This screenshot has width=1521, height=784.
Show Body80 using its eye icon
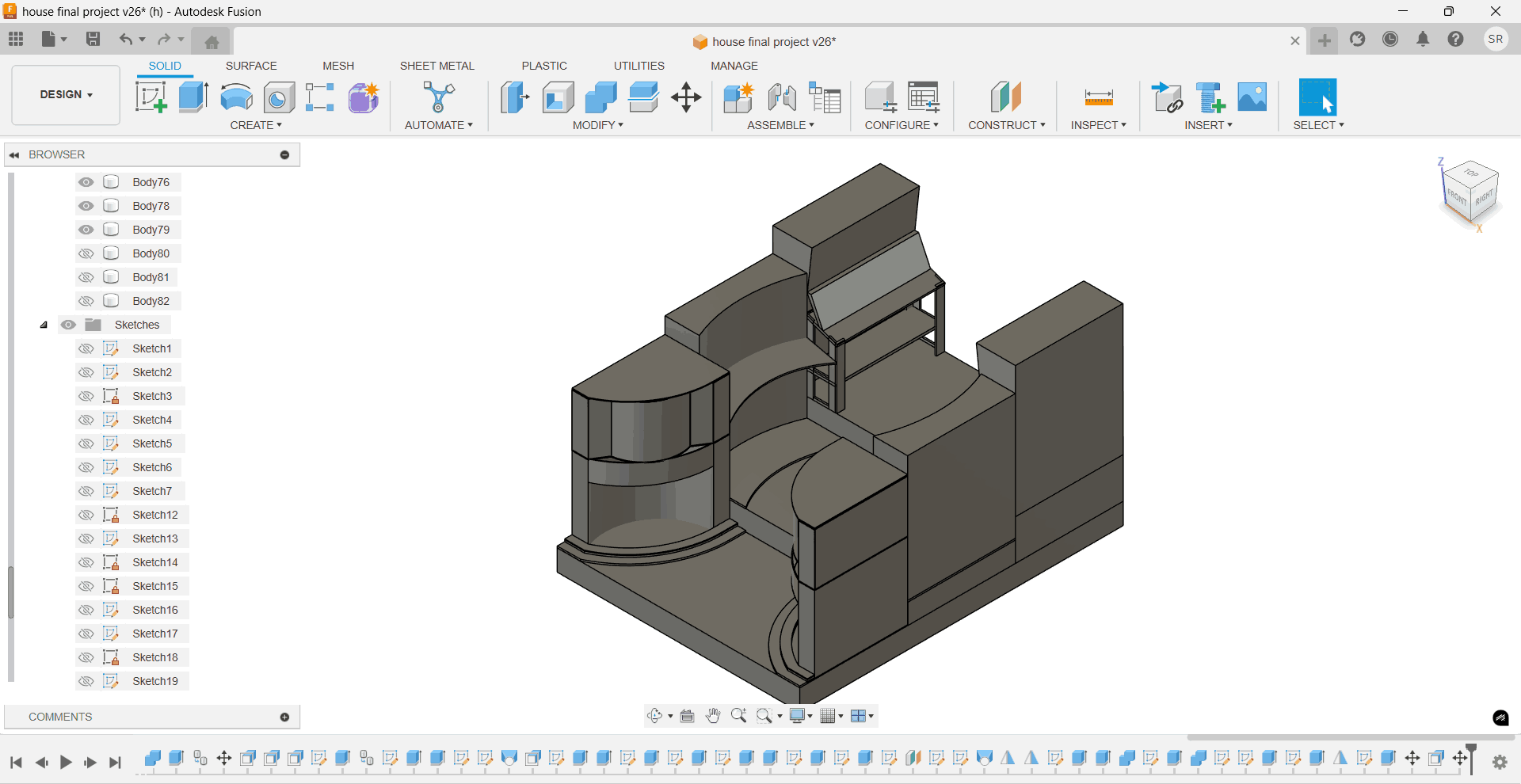point(86,253)
